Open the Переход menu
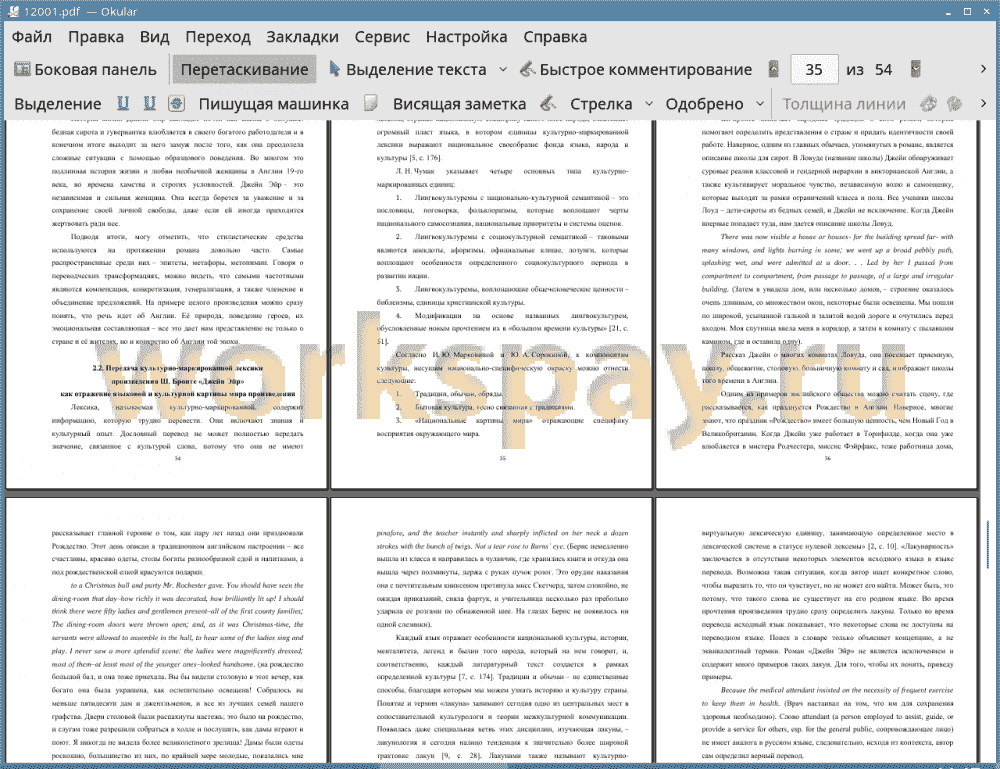This screenshot has height=769, width=1000. [x=217, y=37]
